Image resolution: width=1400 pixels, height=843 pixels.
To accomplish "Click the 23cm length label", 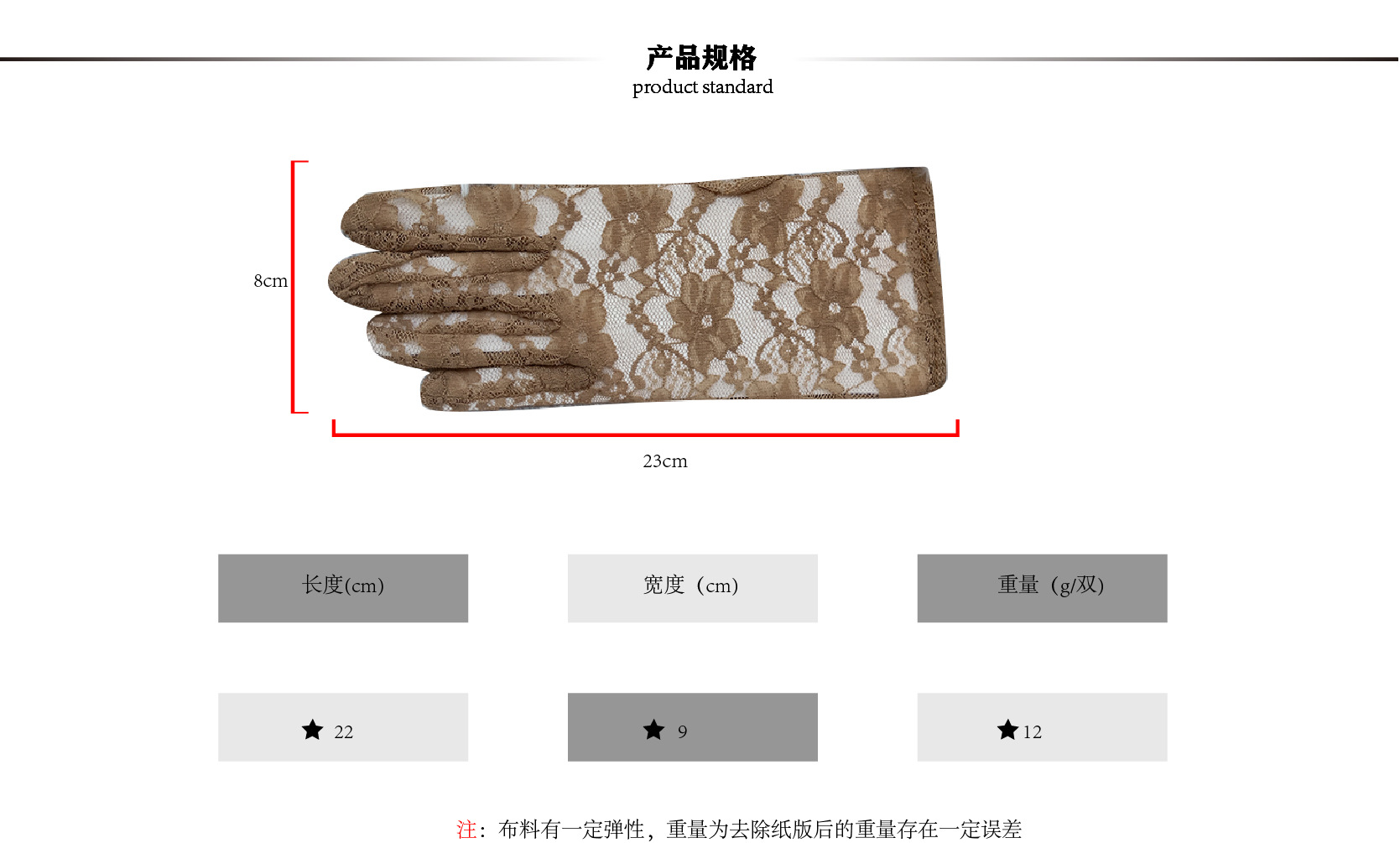I will [x=665, y=461].
